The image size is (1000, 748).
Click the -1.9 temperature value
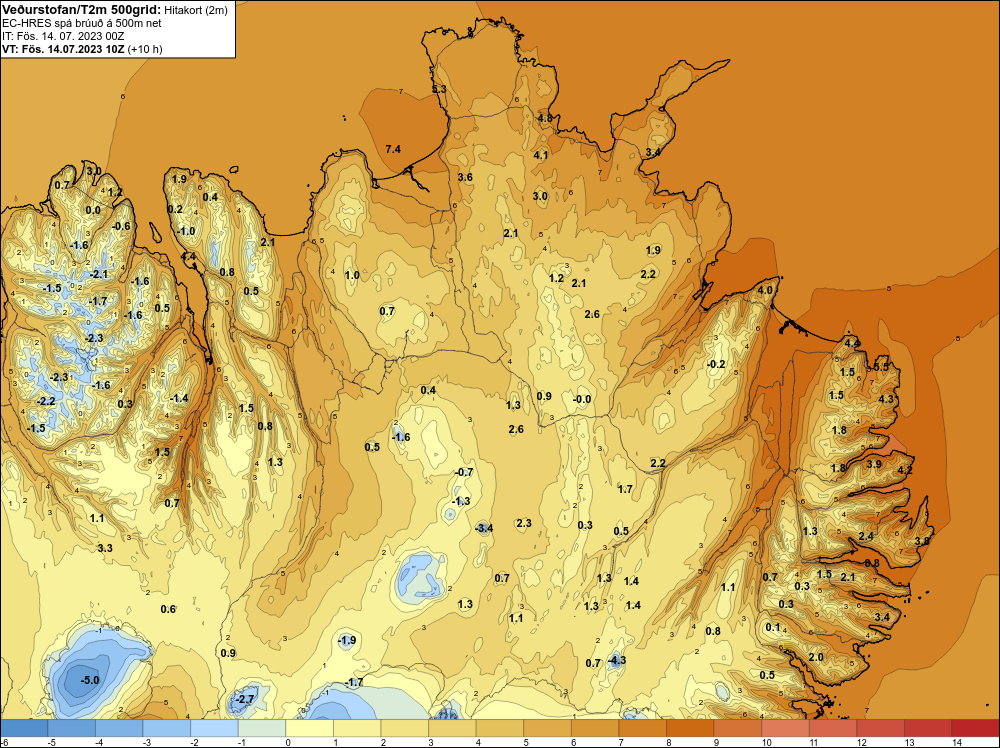pos(346,640)
